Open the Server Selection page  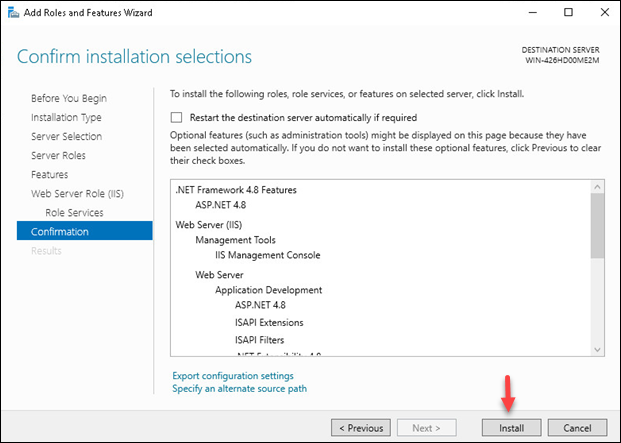(x=66, y=136)
